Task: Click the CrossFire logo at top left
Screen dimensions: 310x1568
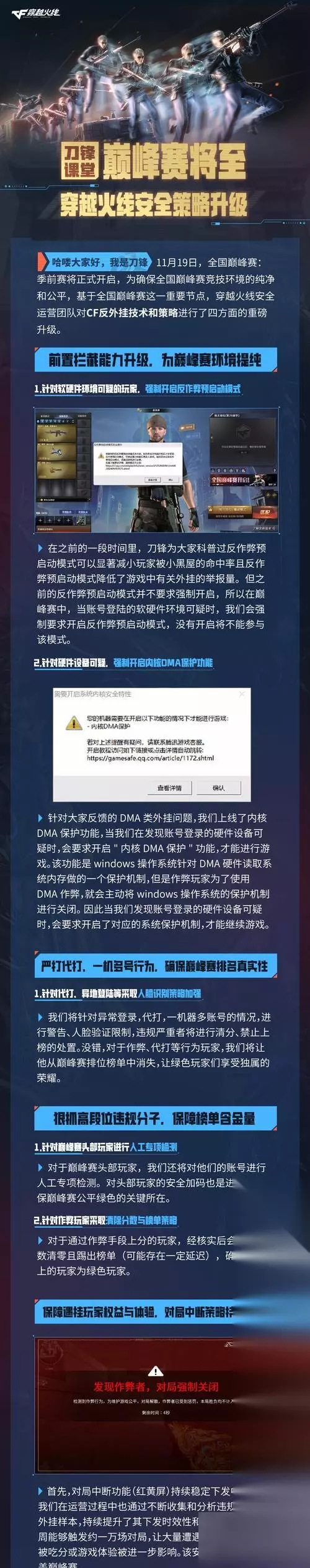Action: point(35,13)
